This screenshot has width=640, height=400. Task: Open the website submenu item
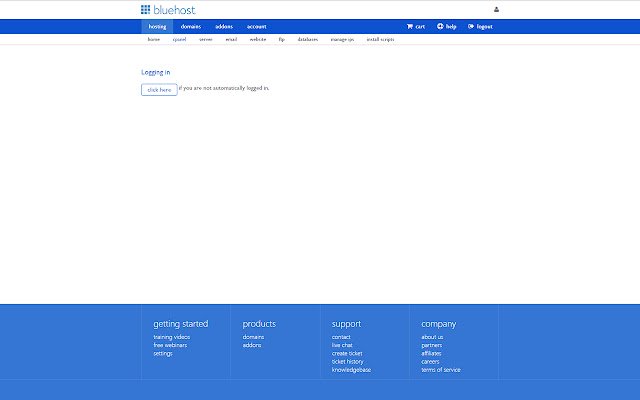[258, 40]
